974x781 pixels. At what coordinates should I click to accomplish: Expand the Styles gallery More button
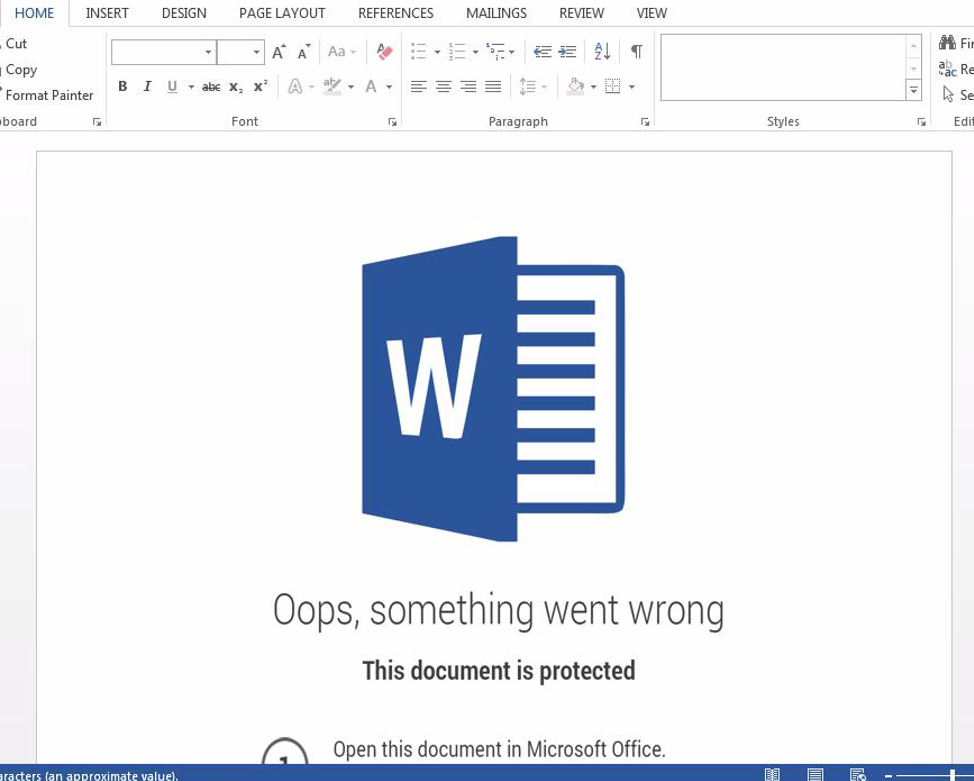click(914, 90)
